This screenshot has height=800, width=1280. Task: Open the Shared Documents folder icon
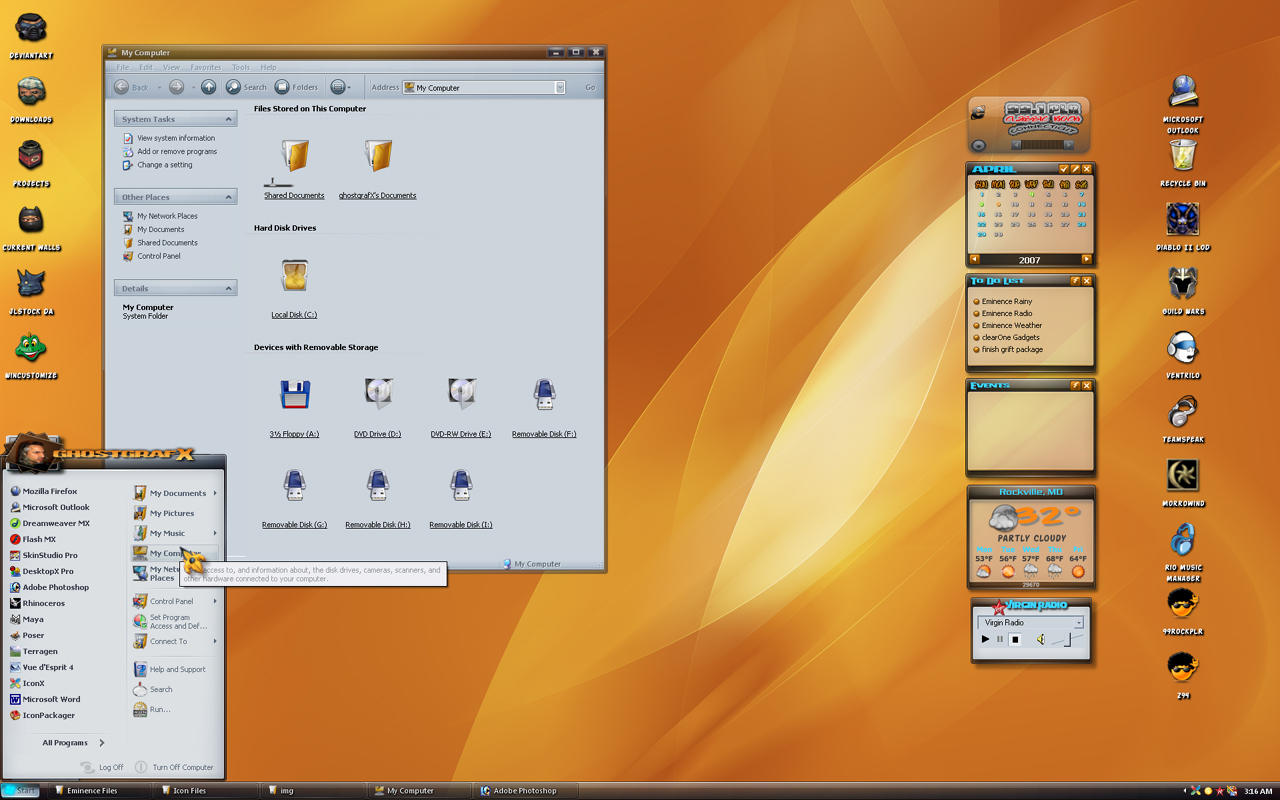click(x=294, y=157)
